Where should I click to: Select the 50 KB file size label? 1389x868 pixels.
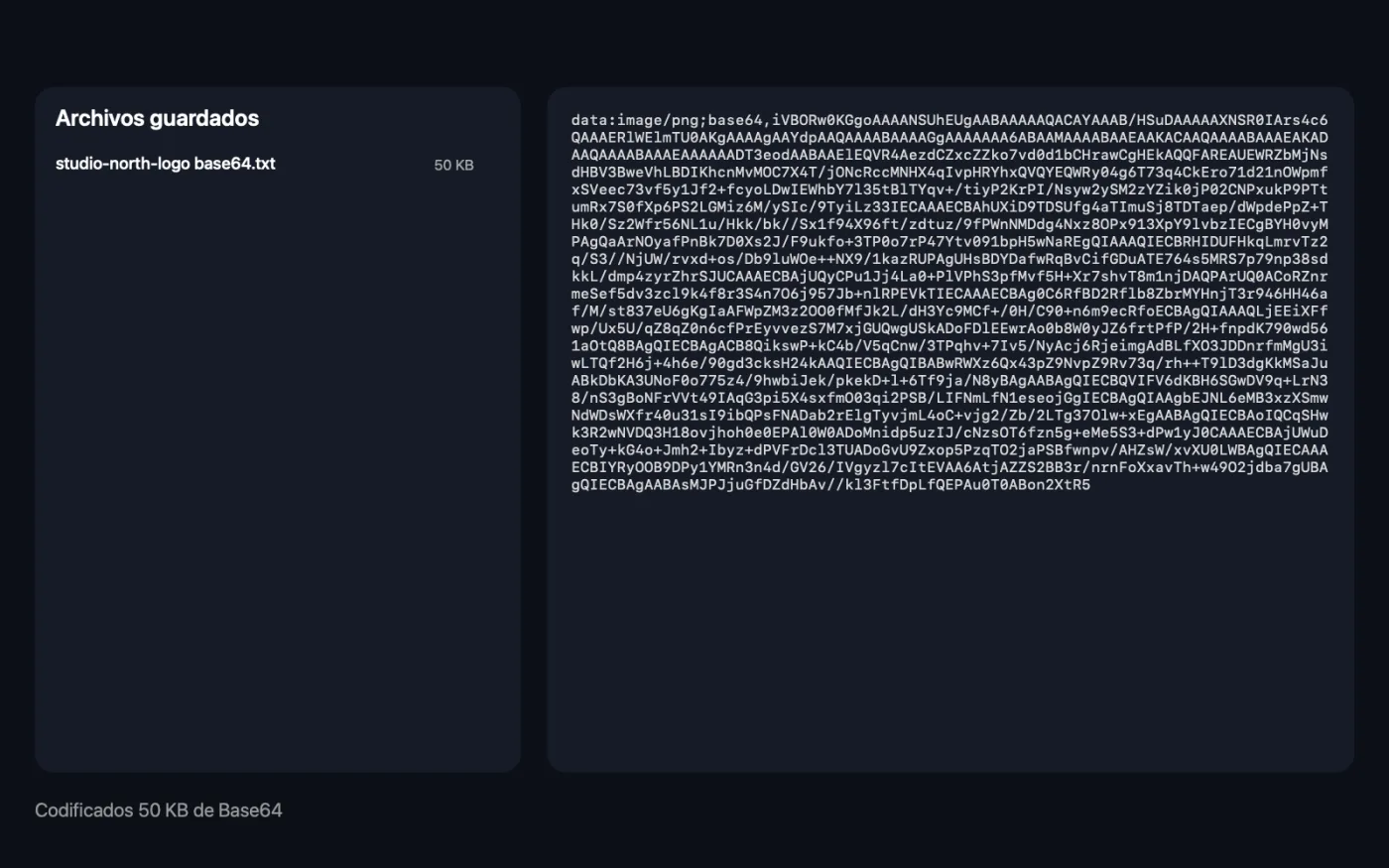tap(453, 165)
